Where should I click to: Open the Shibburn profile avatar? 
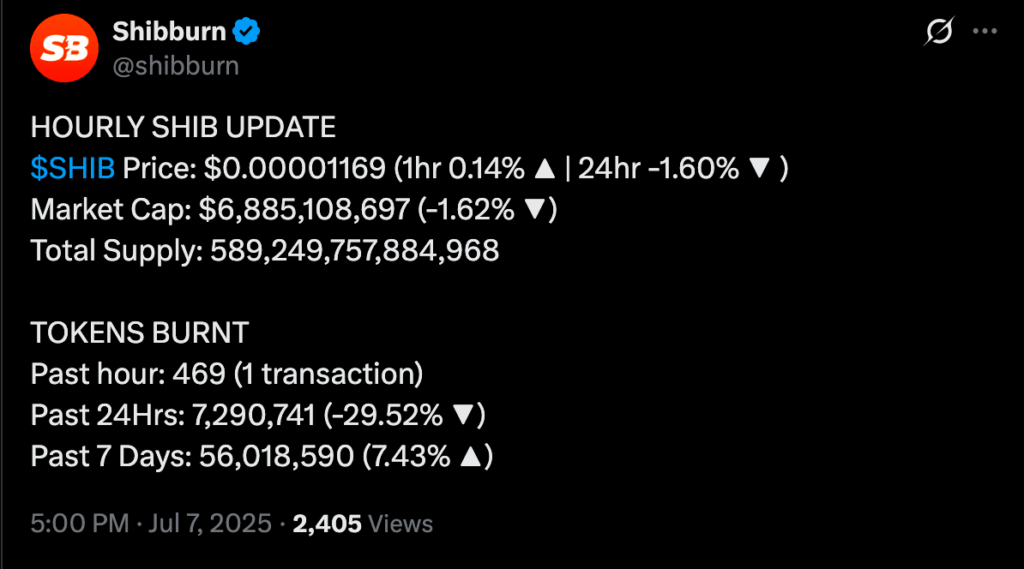click(x=64, y=48)
